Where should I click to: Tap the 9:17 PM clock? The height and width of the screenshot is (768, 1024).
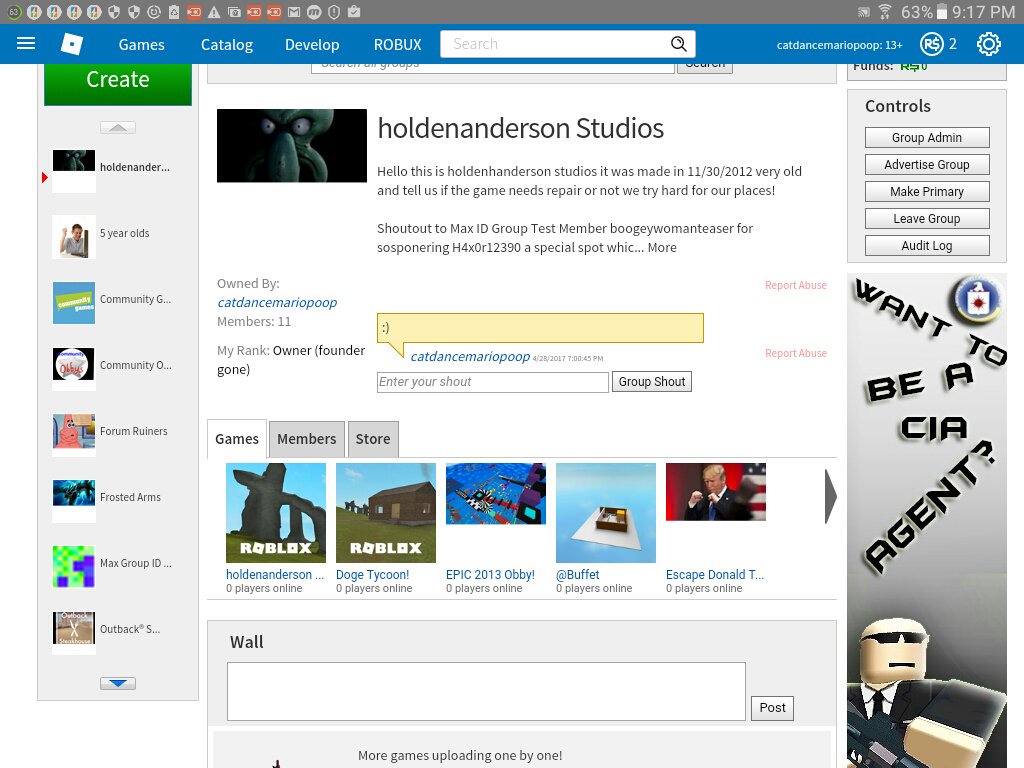[x=983, y=12]
